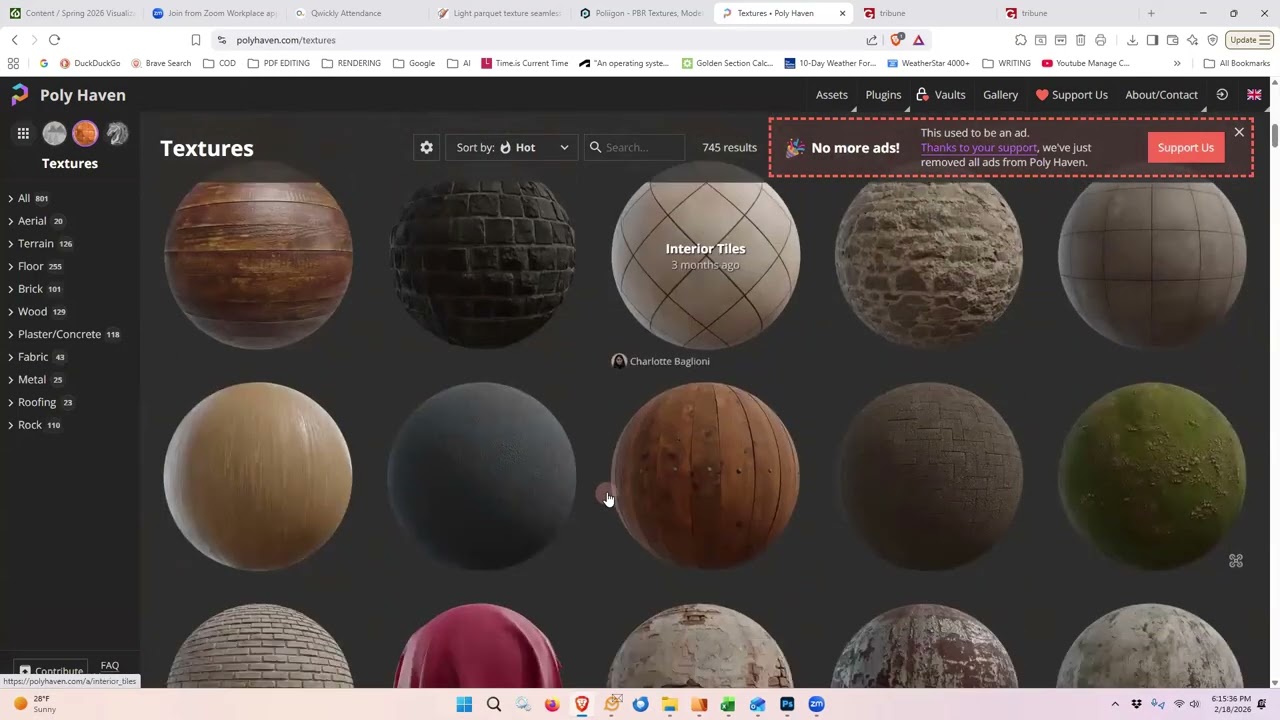Close the No more ads banner

click(1239, 132)
